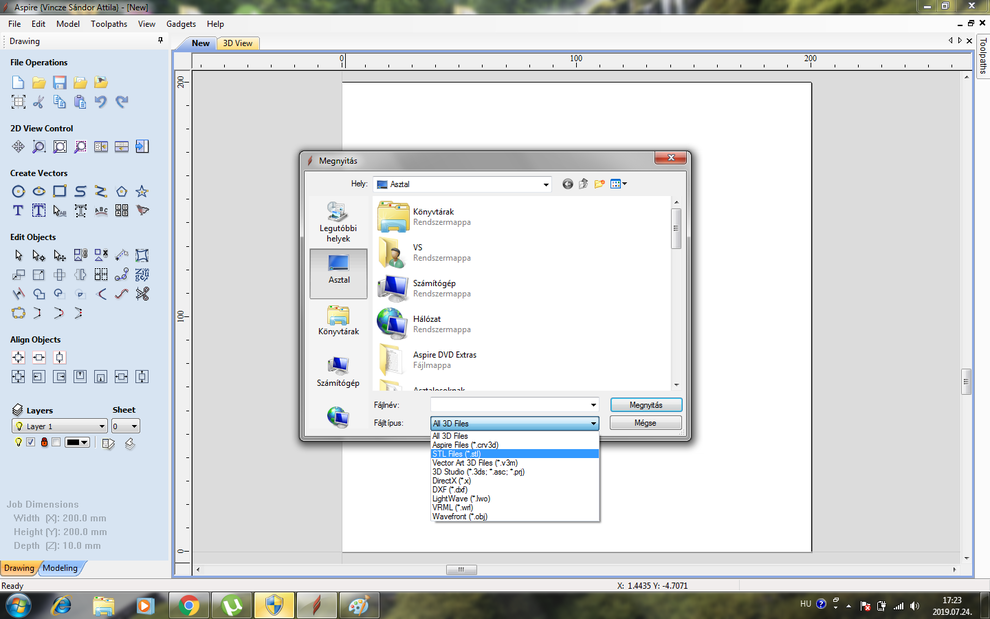
Task: Click the lock icon under Layer 1
Action: click(x=44, y=442)
